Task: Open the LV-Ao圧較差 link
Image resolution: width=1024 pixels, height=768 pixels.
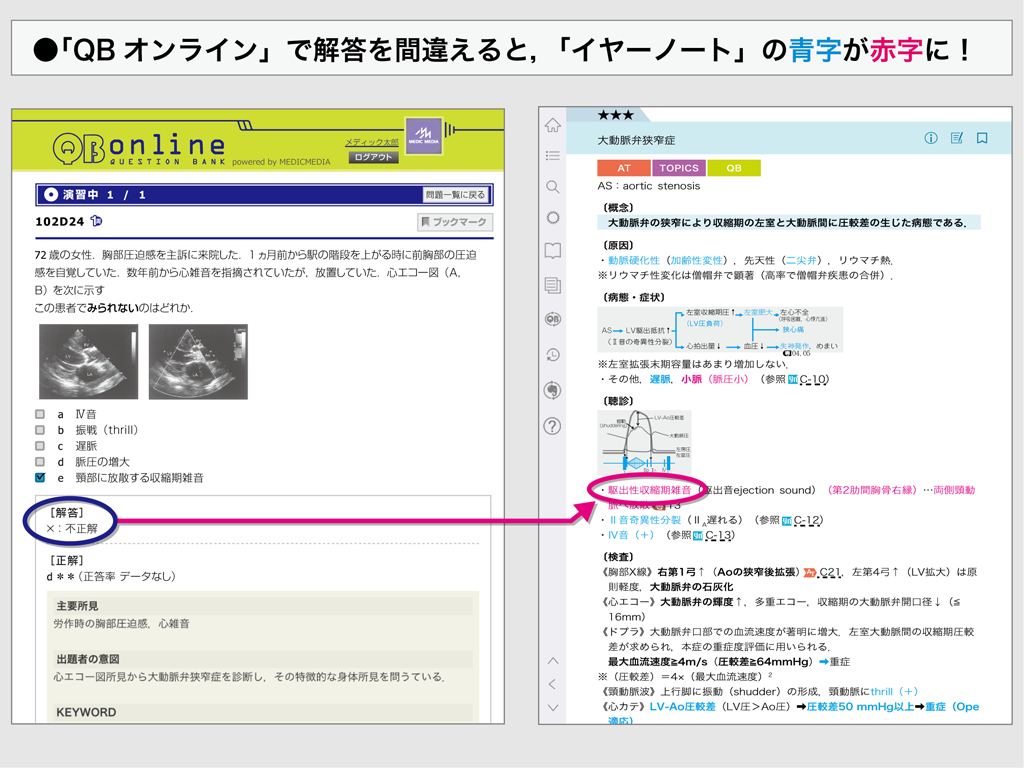Action: tap(682, 707)
